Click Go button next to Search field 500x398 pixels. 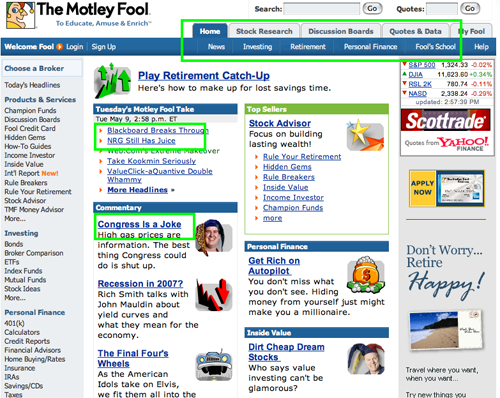[372, 9]
